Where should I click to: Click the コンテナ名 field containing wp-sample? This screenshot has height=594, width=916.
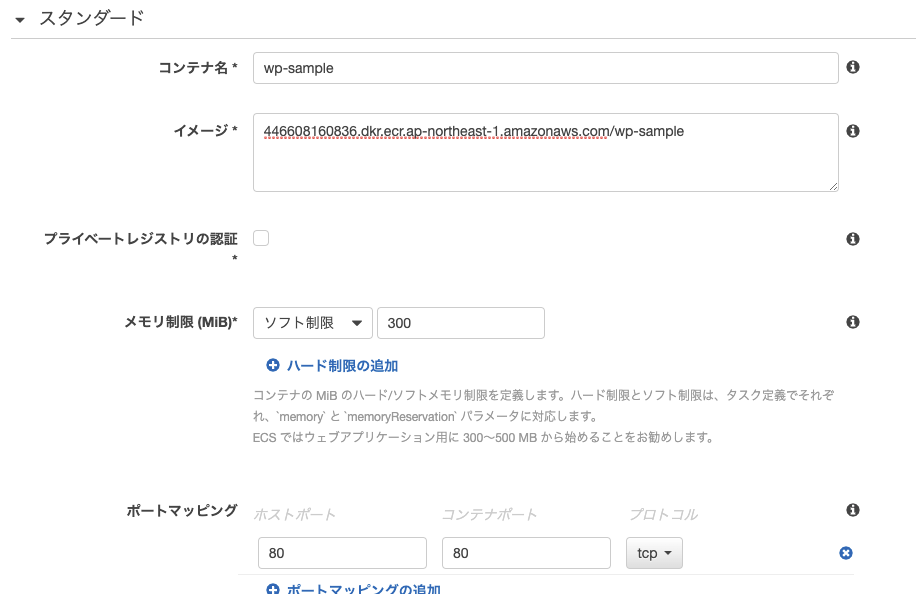point(545,68)
